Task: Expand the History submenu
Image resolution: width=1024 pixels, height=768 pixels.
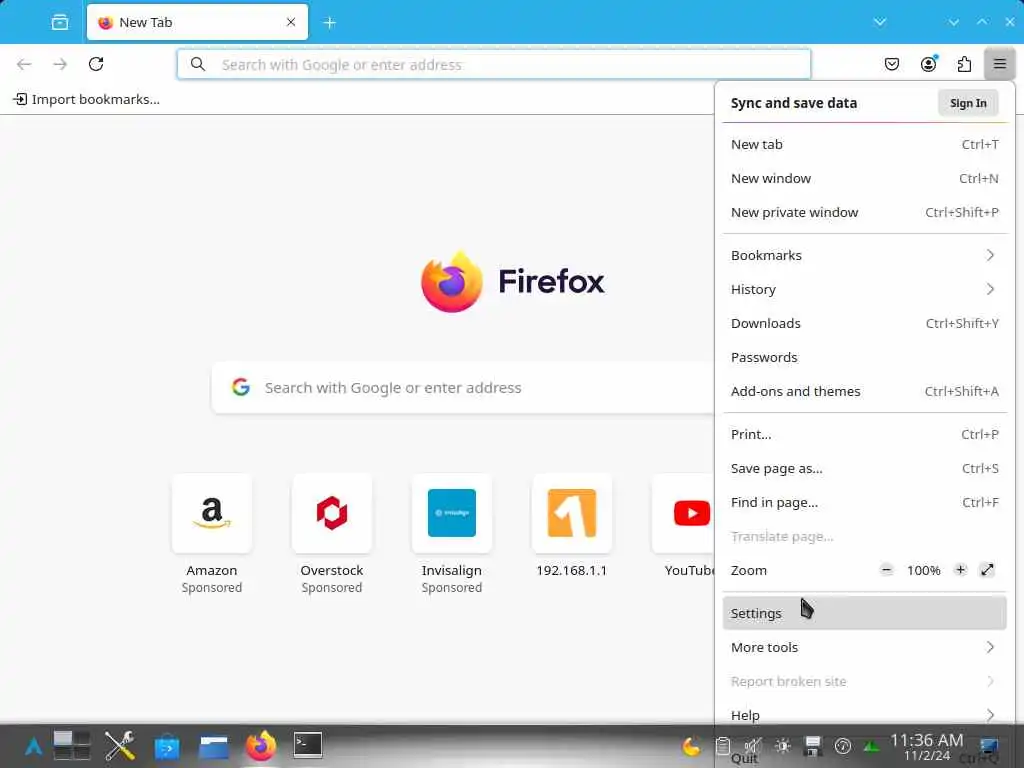Action: point(865,289)
